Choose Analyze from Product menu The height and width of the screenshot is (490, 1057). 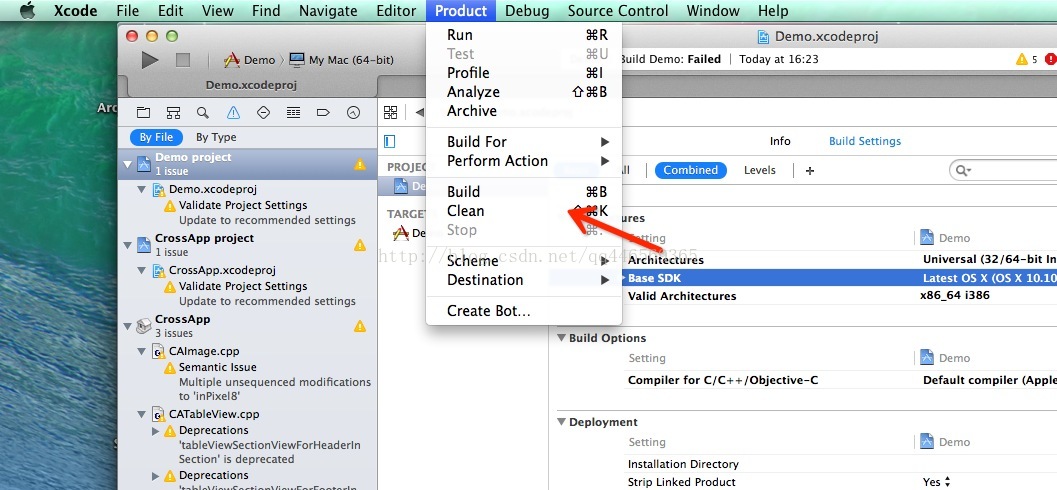pyautogui.click(x=524, y=92)
